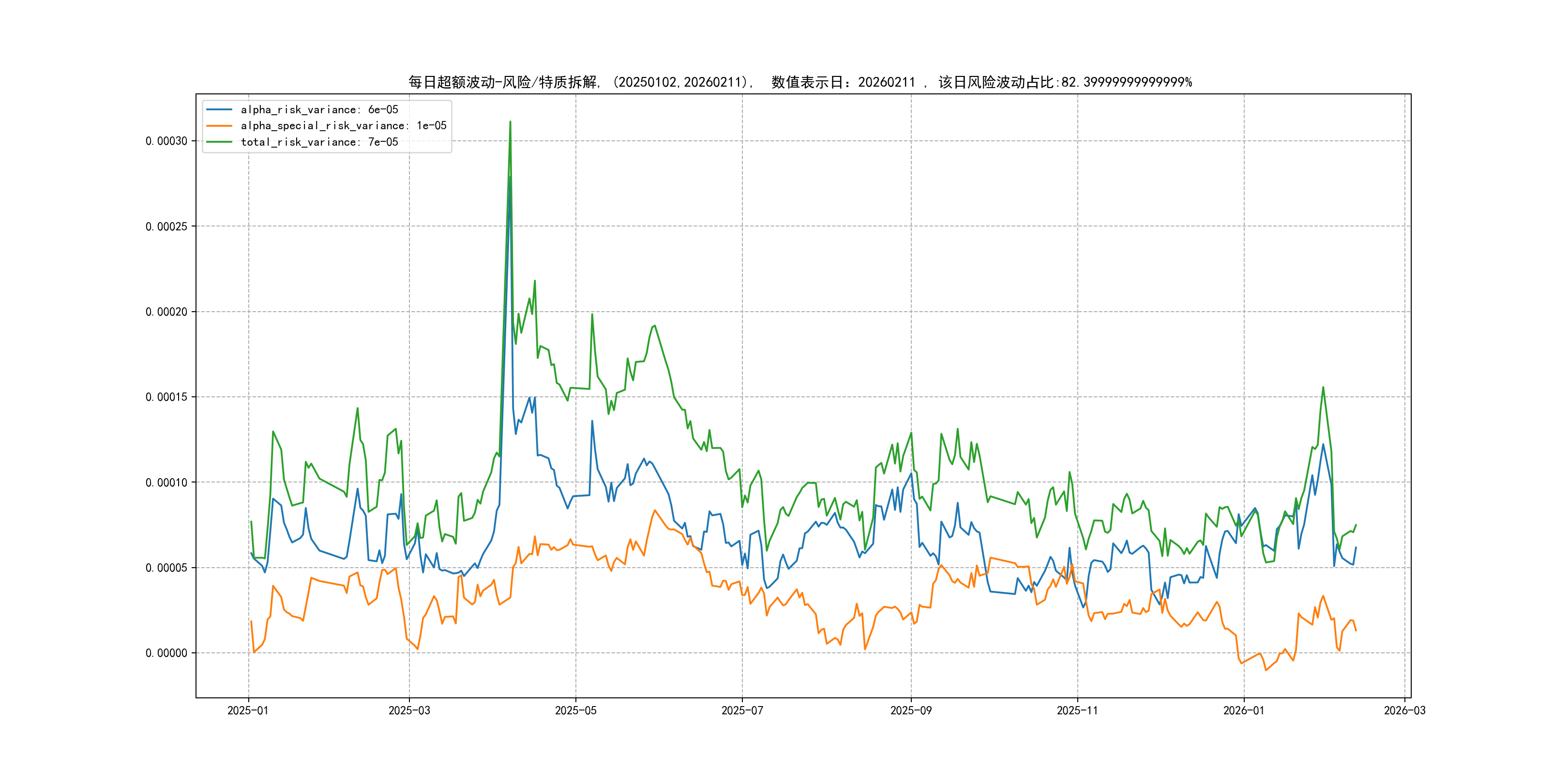Click the 2025-03 x-axis tick label
Viewport: 1568px width, 784px height.
(x=409, y=710)
